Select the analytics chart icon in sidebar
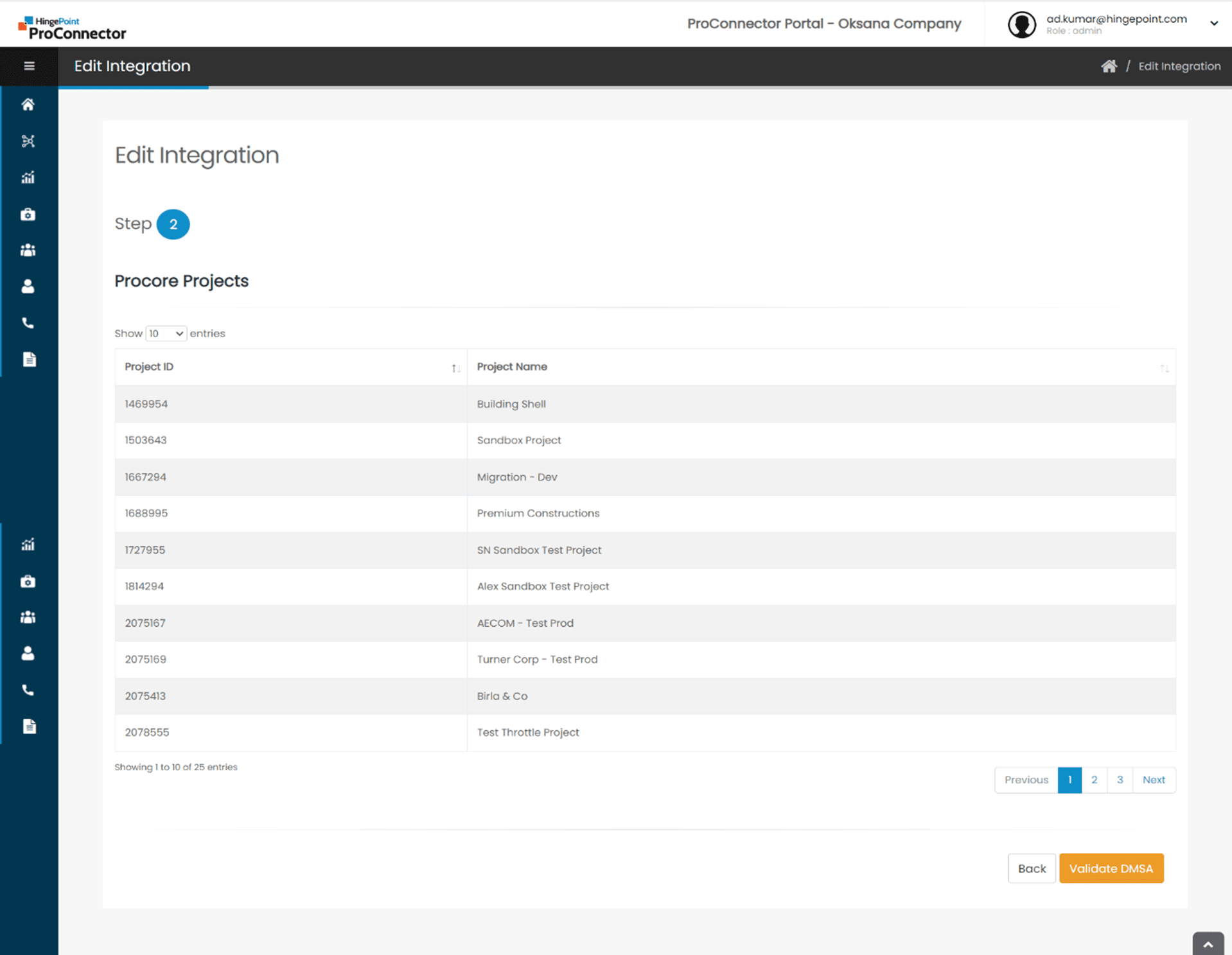The height and width of the screenshot is (955, 1232). (x=28, y=177)
